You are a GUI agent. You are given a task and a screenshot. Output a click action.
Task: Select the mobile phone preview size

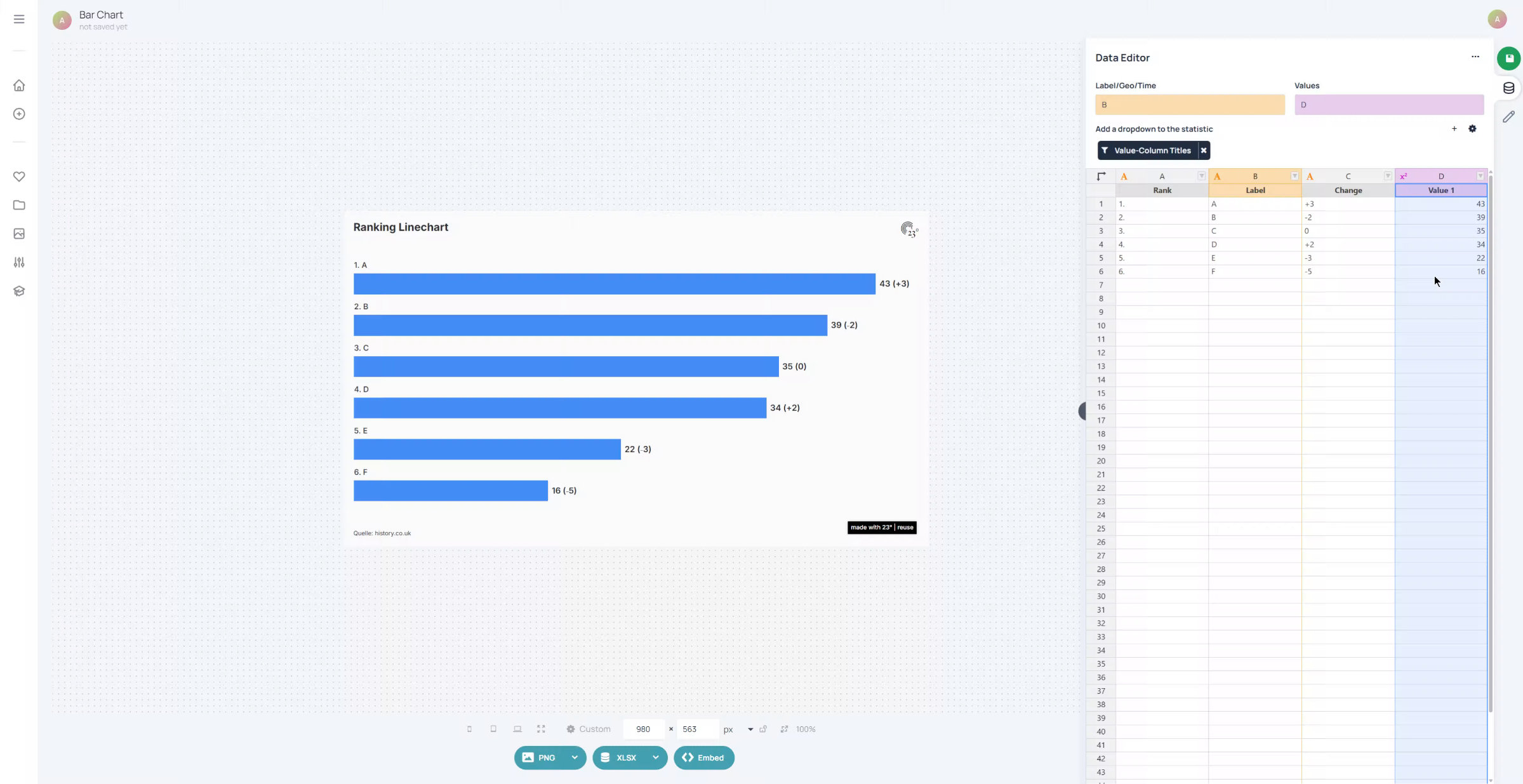click(x=469, y=729)
